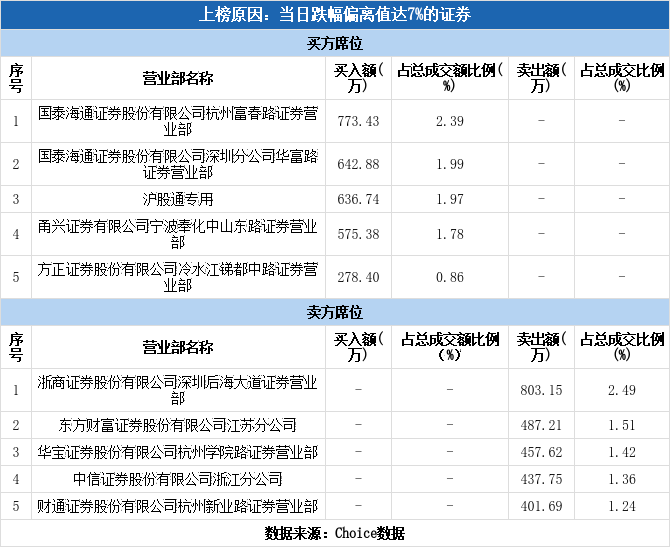Click sell percentage 2.49

point(622,390)
